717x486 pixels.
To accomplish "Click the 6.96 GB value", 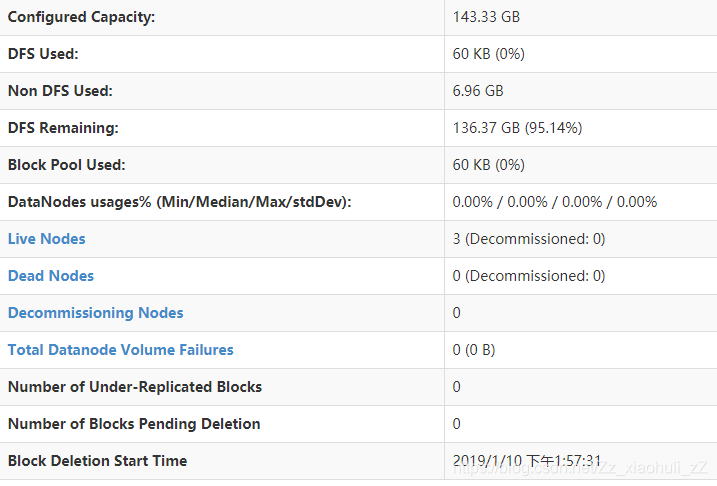I will 478,91.
